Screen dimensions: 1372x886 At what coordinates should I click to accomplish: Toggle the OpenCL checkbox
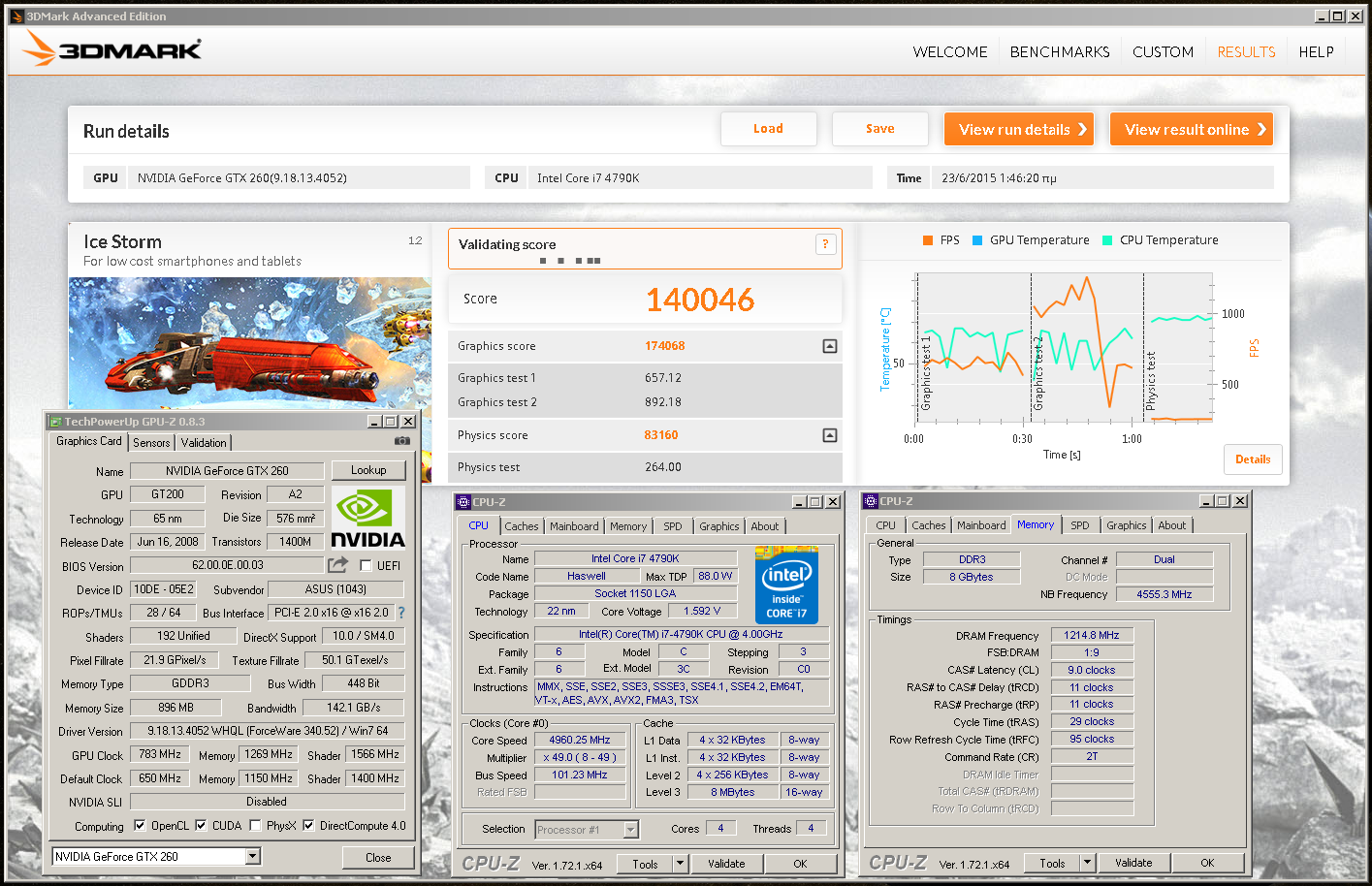pos(140,826)
